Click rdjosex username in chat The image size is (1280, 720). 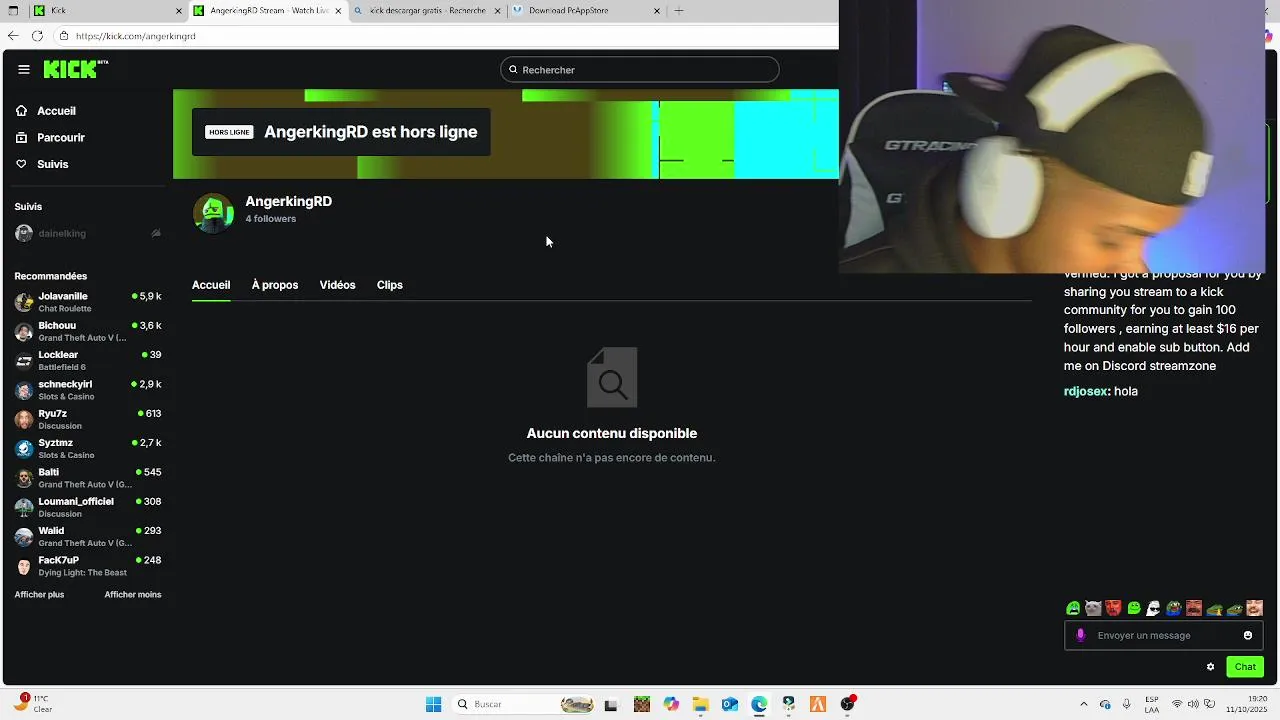(1086, 392)
